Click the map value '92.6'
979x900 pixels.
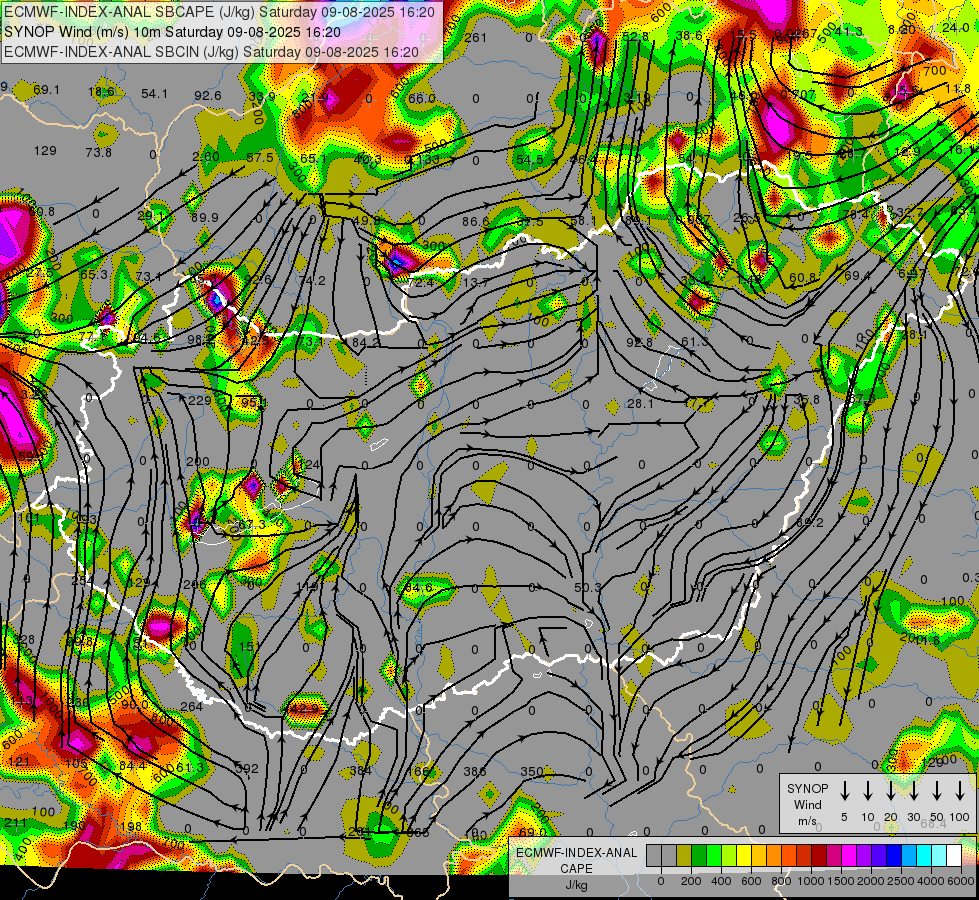tap(208, 96)
